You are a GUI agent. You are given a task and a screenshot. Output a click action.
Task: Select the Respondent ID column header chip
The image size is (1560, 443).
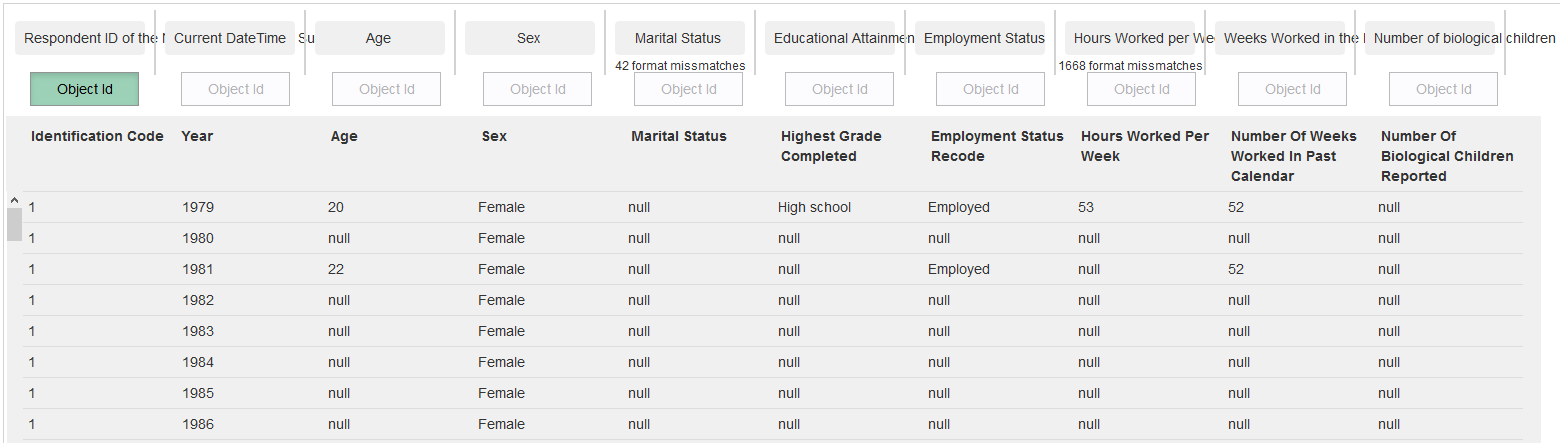click(80, 38)
